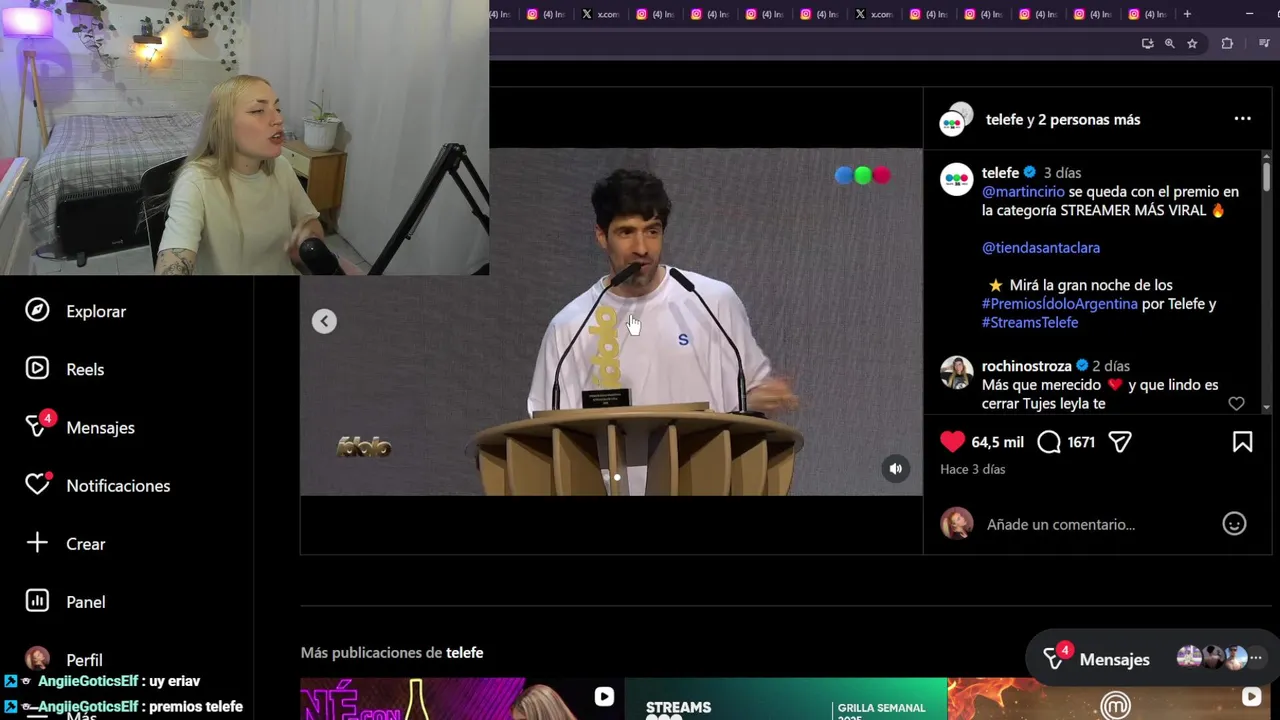Click the Hace 3 días timestamp

pos(973,469)
